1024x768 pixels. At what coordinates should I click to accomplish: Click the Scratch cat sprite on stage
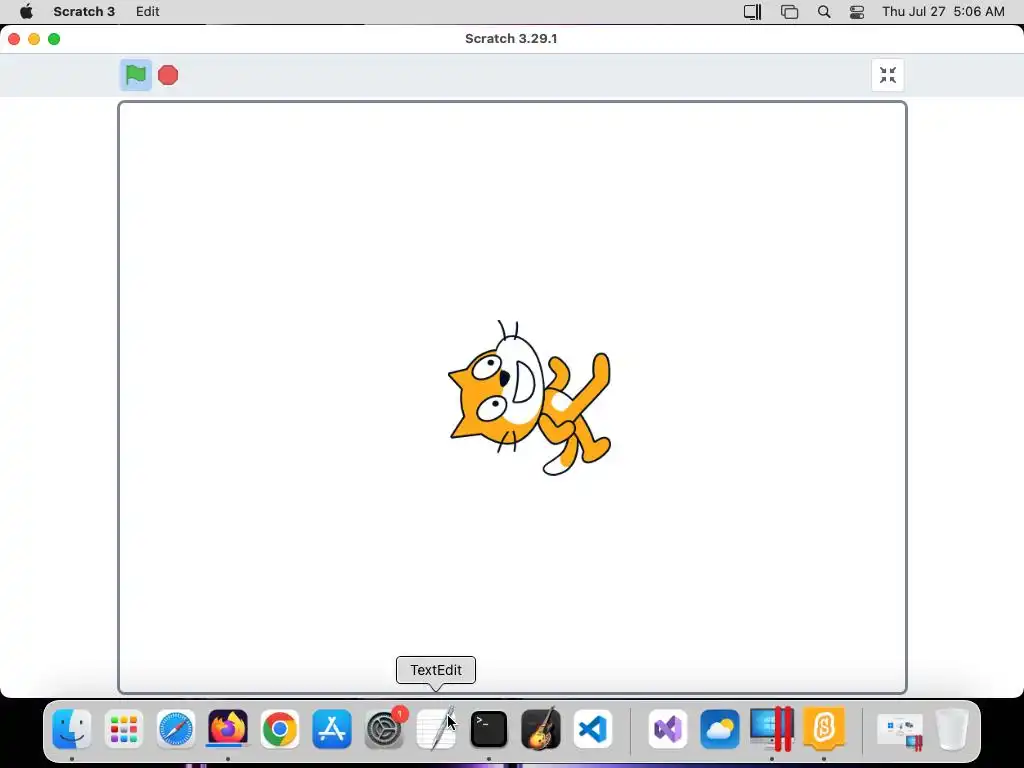[530, 397]
